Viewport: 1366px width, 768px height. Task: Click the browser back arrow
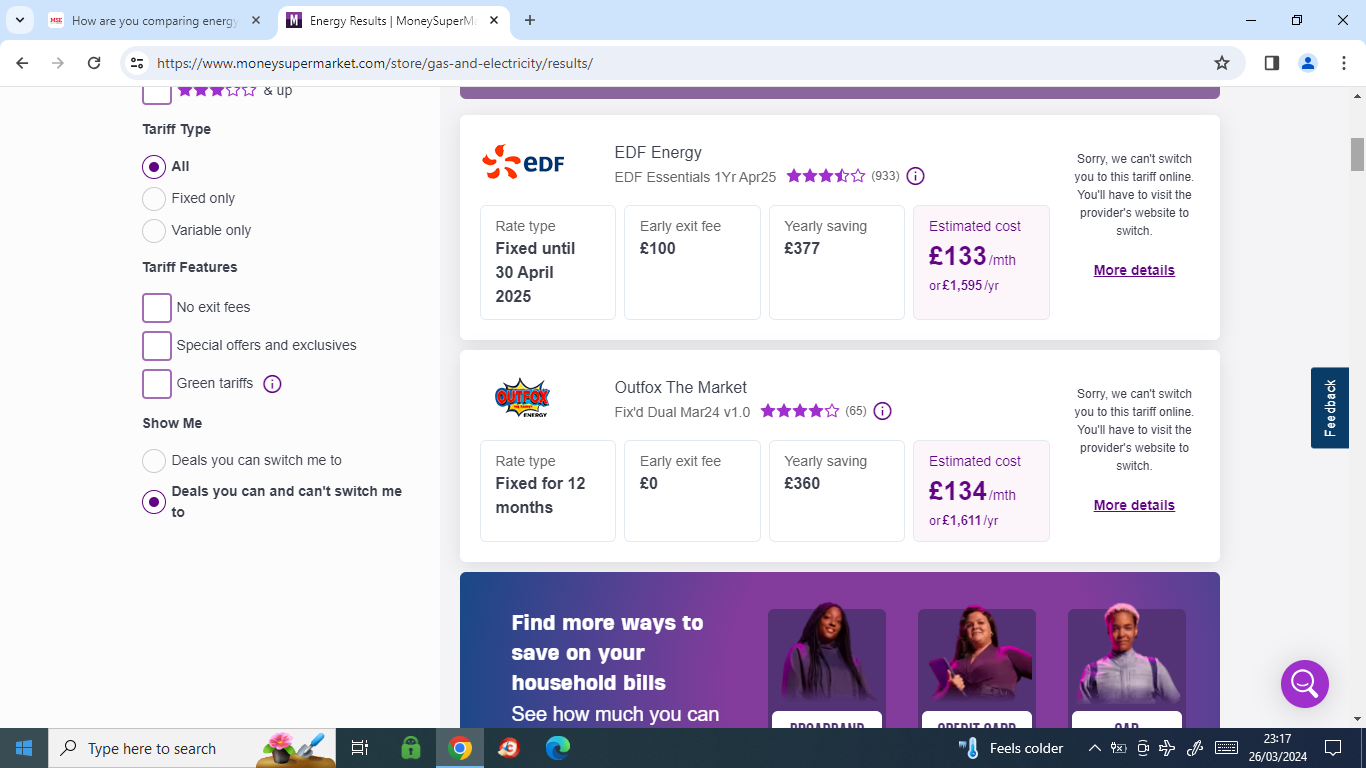pos(22,63)
